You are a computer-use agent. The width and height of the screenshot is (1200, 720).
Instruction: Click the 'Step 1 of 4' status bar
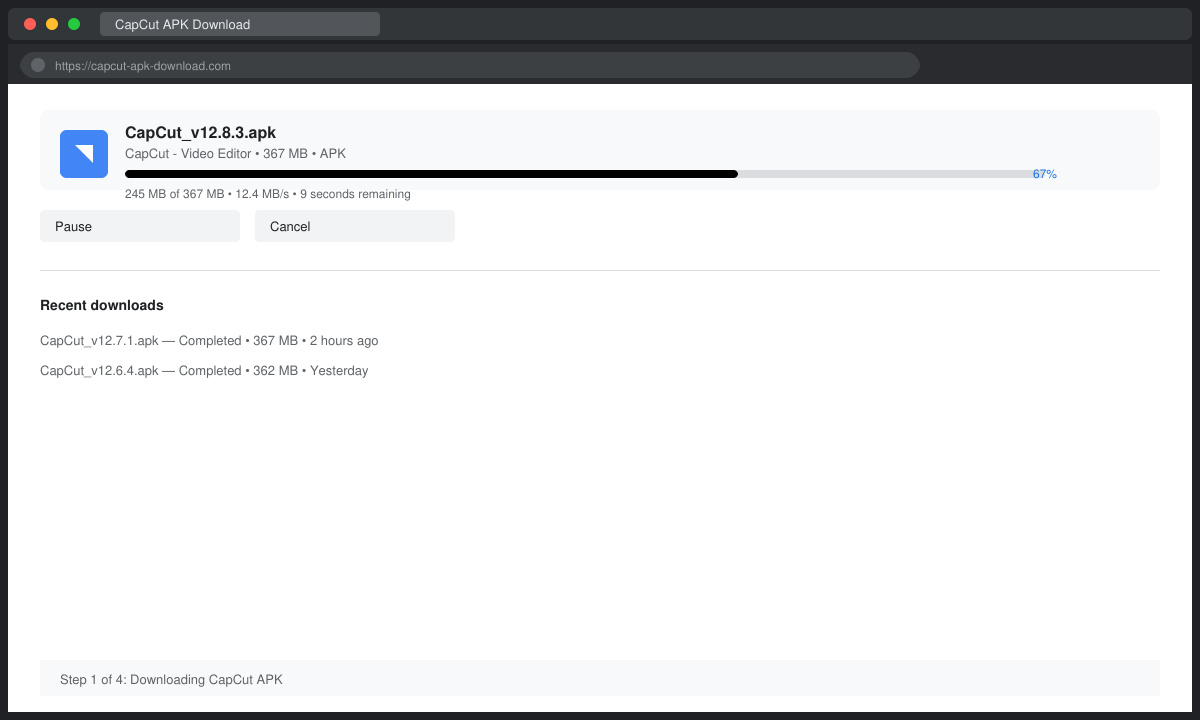click(600, 678)
